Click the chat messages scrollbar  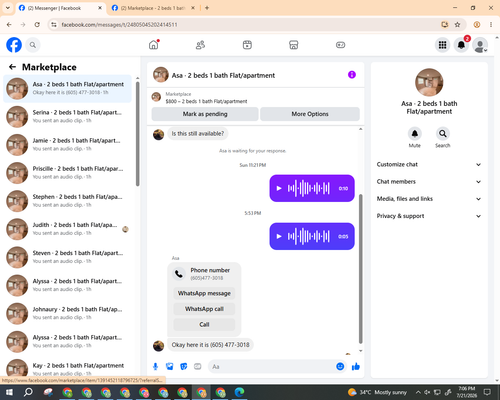360,268
